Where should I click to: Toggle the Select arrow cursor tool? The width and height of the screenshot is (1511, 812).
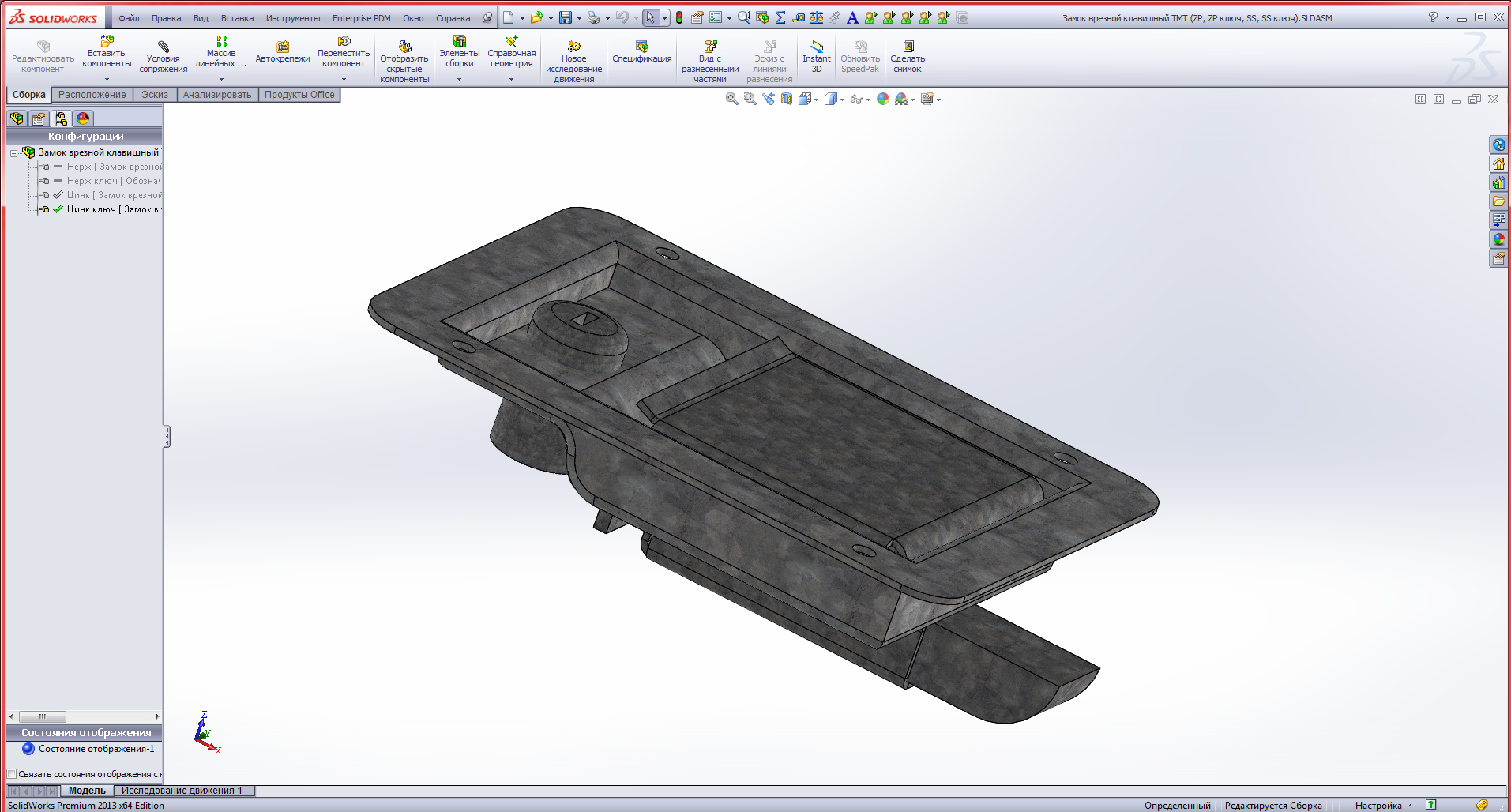650,17
